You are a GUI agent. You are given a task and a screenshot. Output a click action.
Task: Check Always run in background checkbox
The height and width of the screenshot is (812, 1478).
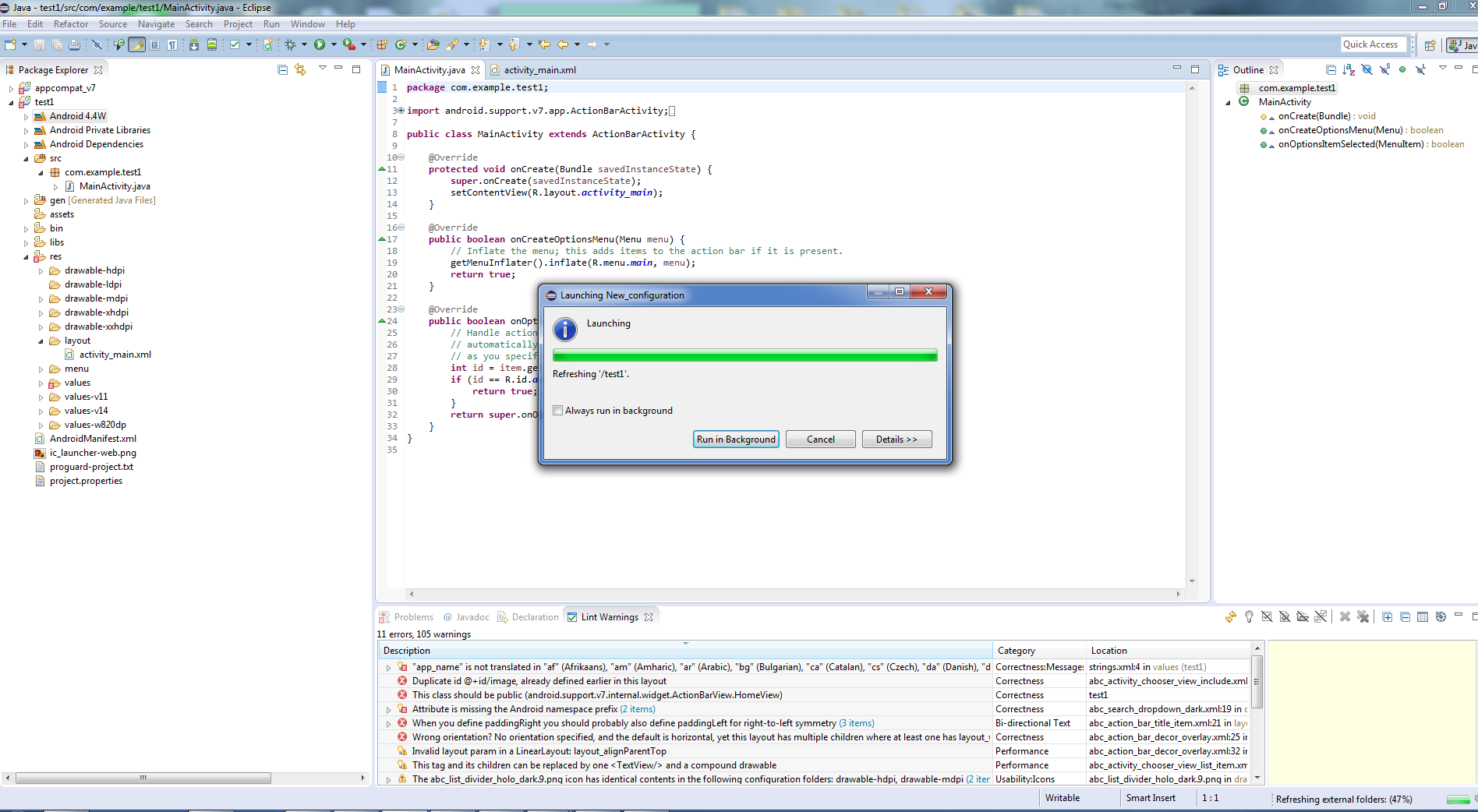click(558, 411)
